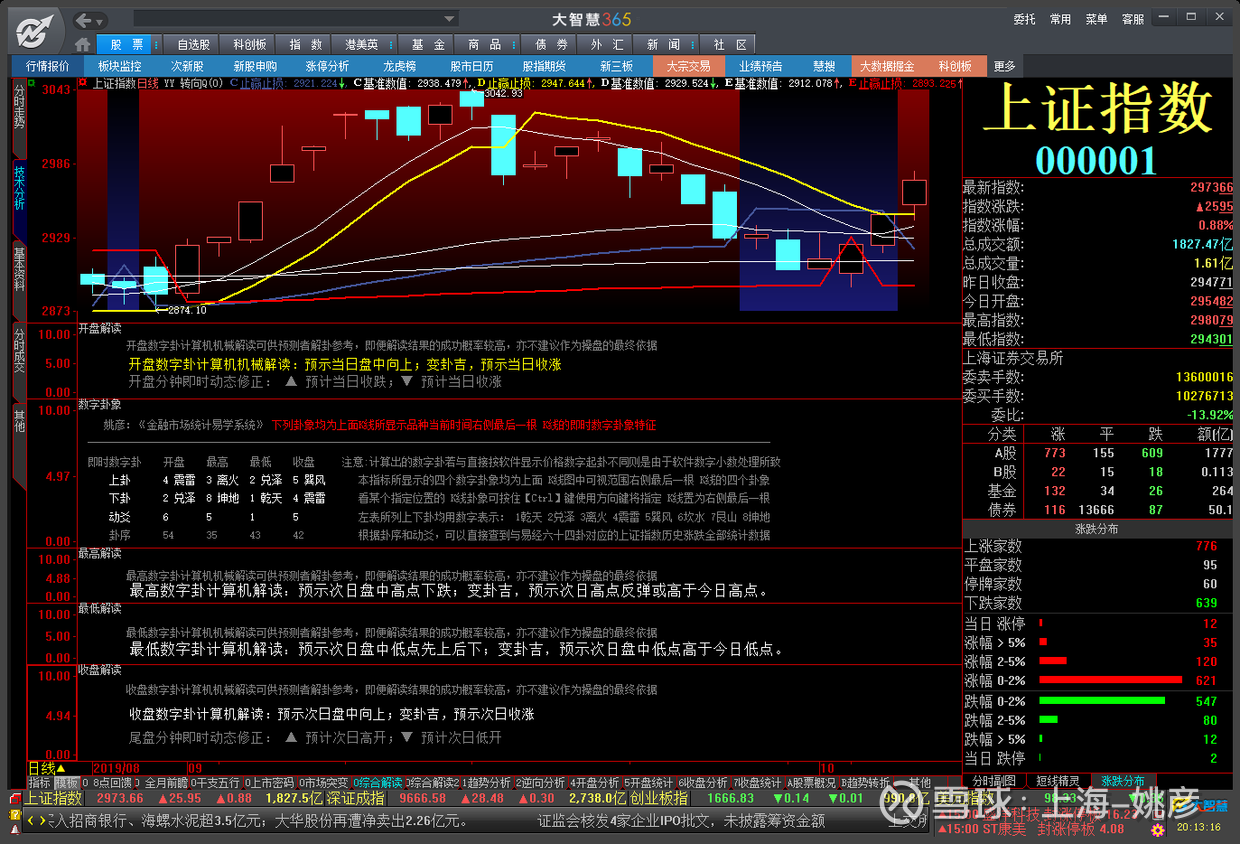Select the 模板 bottom tab
This screenshot has width=1240, height=844.
(65, 783)
